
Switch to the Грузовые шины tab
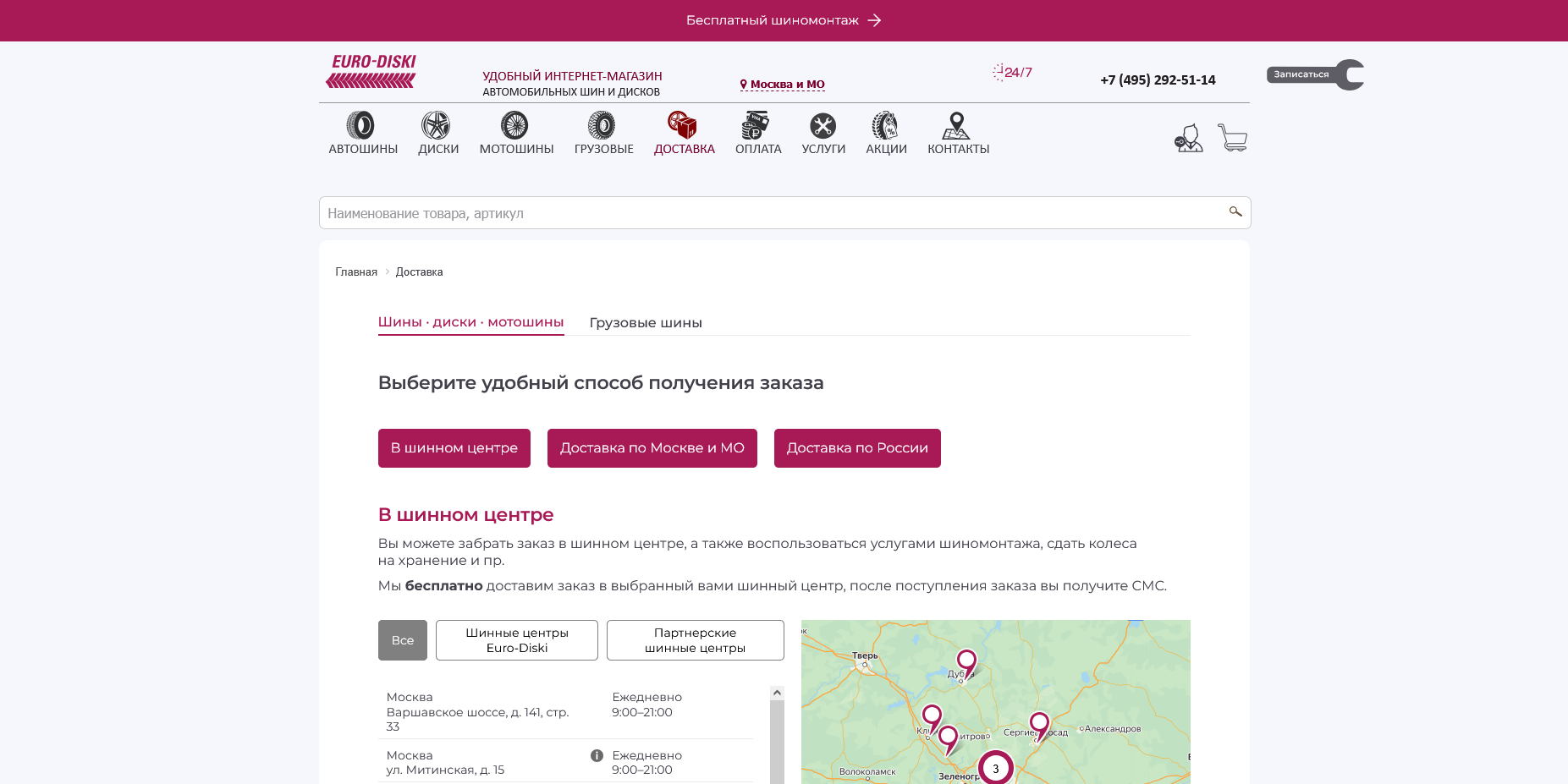pyautogui.click(x=646, y=323)
